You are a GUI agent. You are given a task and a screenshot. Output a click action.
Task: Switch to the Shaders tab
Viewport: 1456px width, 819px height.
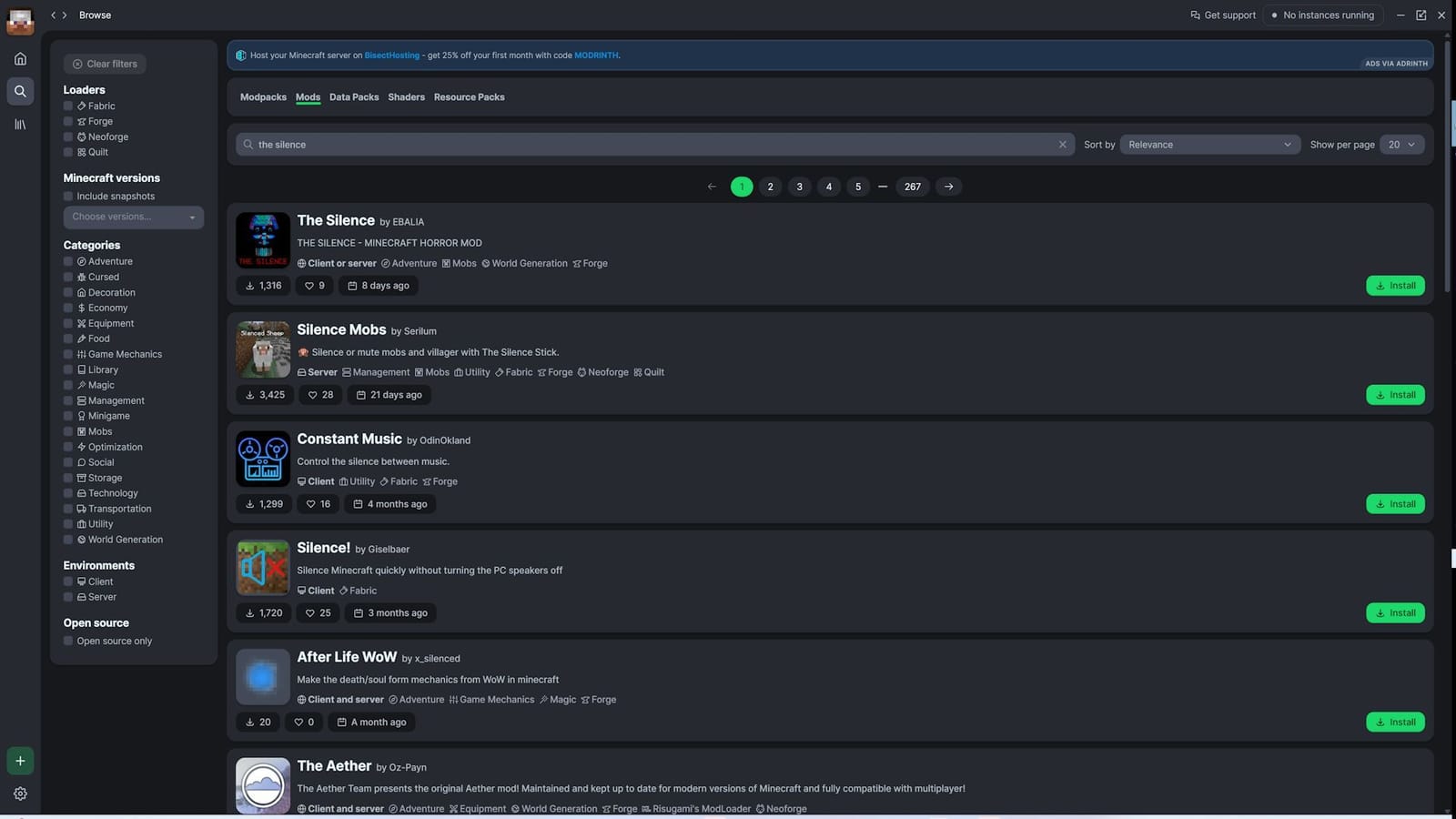(x=406, y=97)
